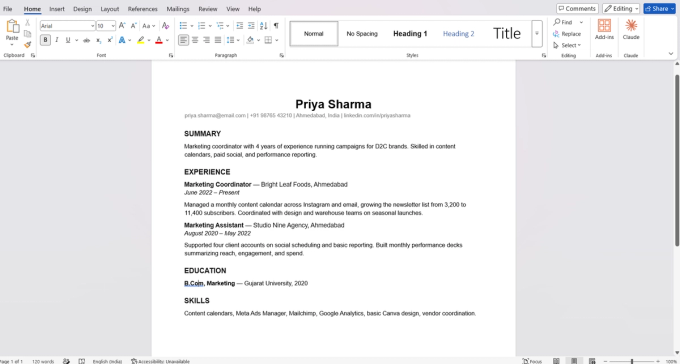Adjust the zoom slider in status bar
Viewport: 680px width, 364px height.
pos(632,361)
